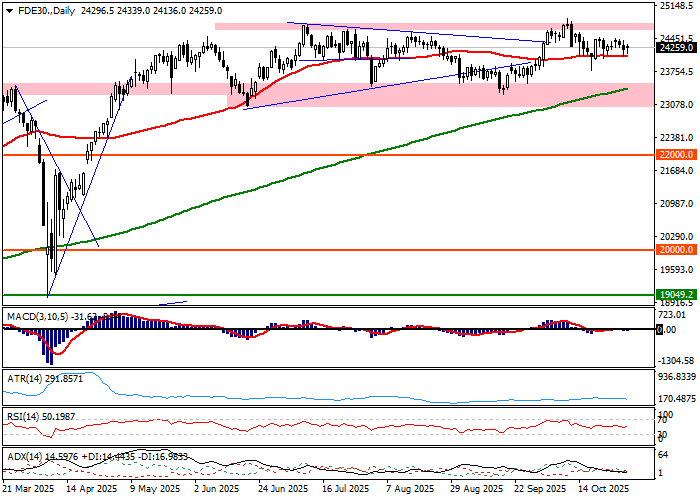Screen dimensions: 700x500
Task: Click the ADX(14) indicator label
Action: point(25,456)
